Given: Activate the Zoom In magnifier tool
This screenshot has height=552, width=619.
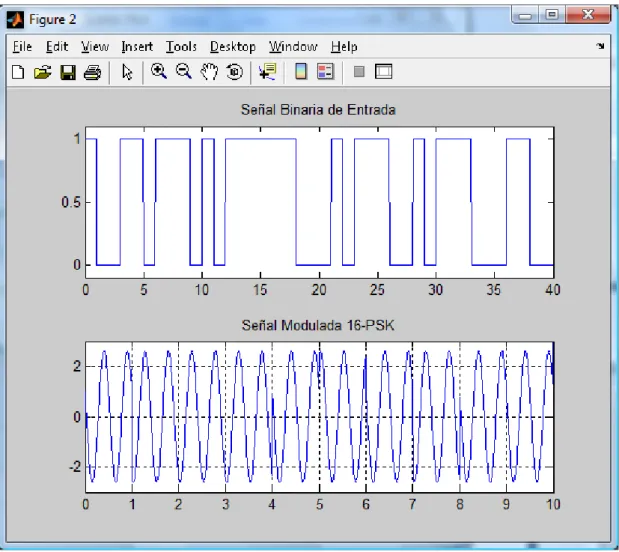Looking at the screenshot, I should pos(159,72).
